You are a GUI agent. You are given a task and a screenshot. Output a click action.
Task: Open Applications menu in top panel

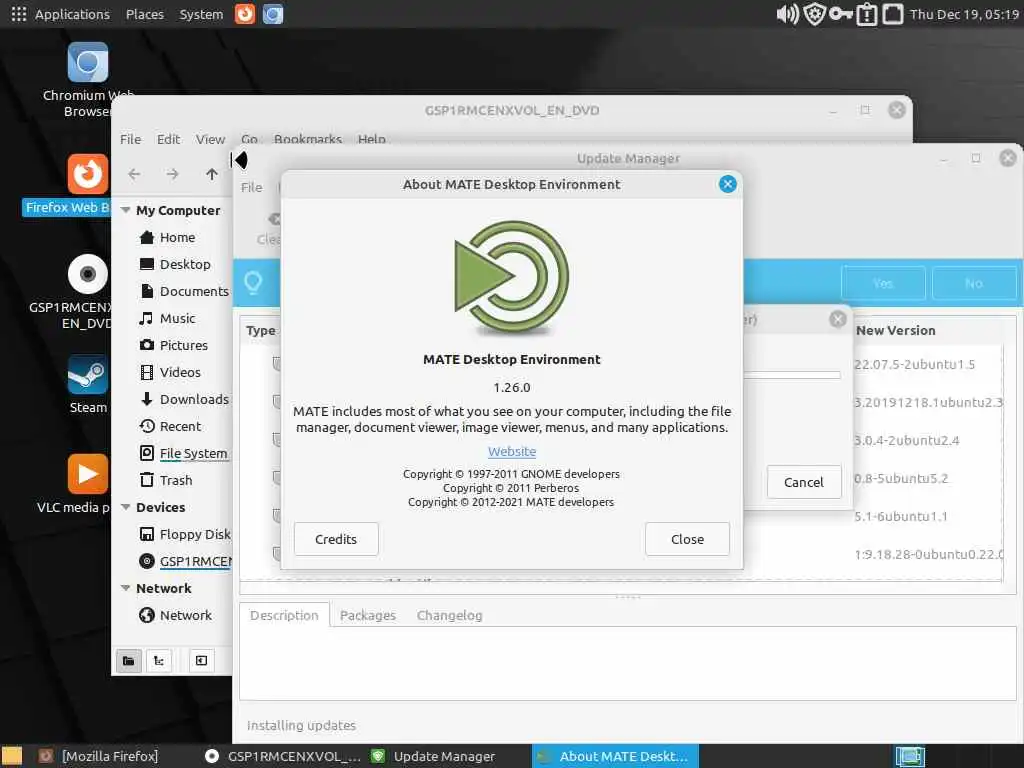pos(72,14)
